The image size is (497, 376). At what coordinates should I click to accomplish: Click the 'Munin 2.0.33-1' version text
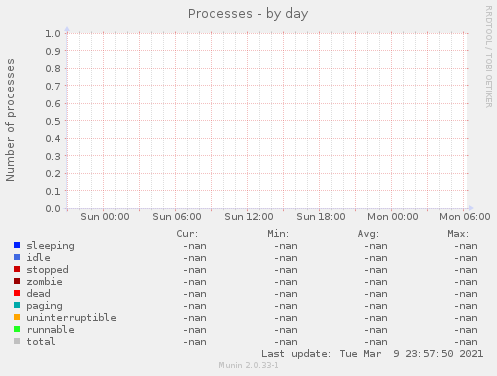point(248,365)
